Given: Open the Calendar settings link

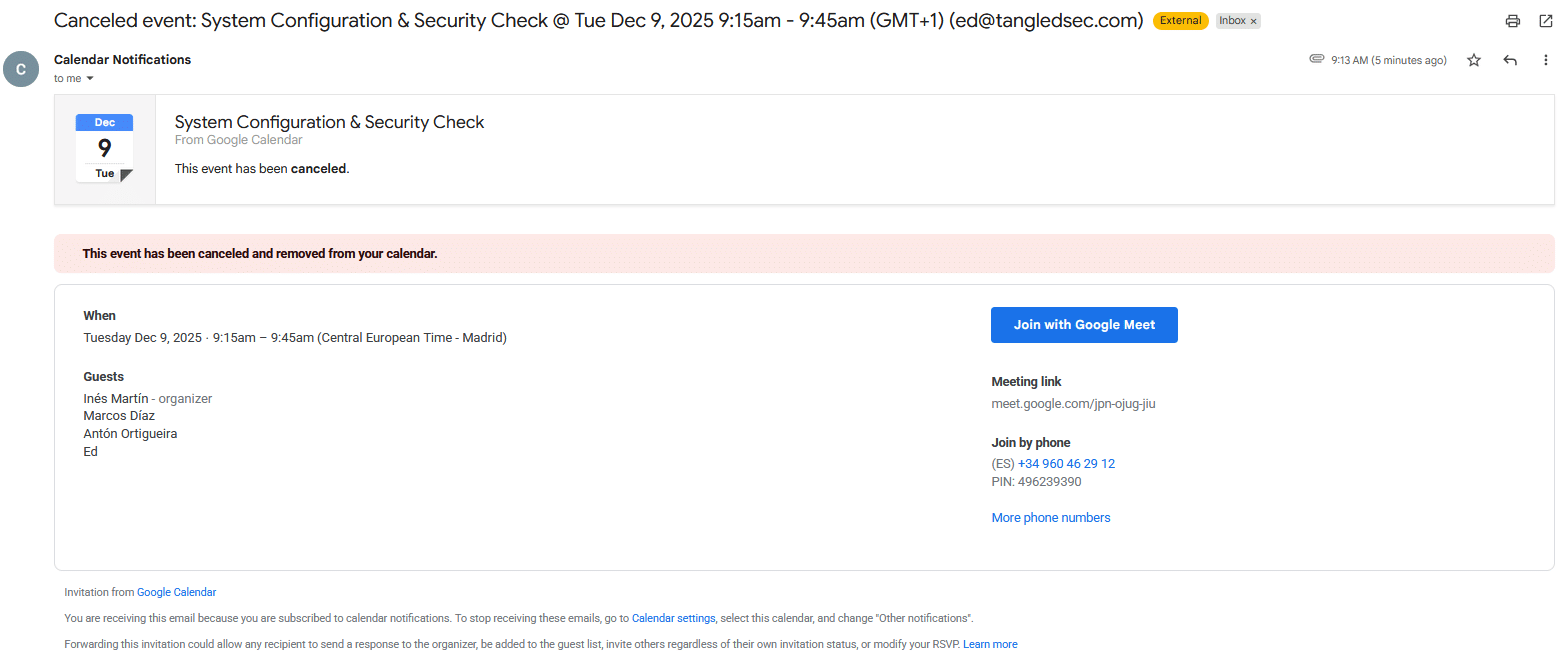Looking at the screenshot, I should coord(673,618).
